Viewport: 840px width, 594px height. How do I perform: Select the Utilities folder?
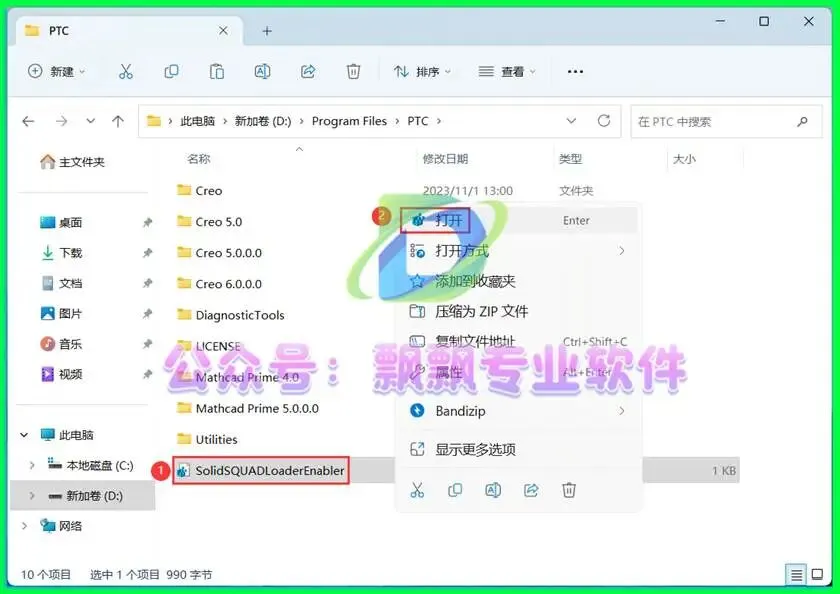207,439
